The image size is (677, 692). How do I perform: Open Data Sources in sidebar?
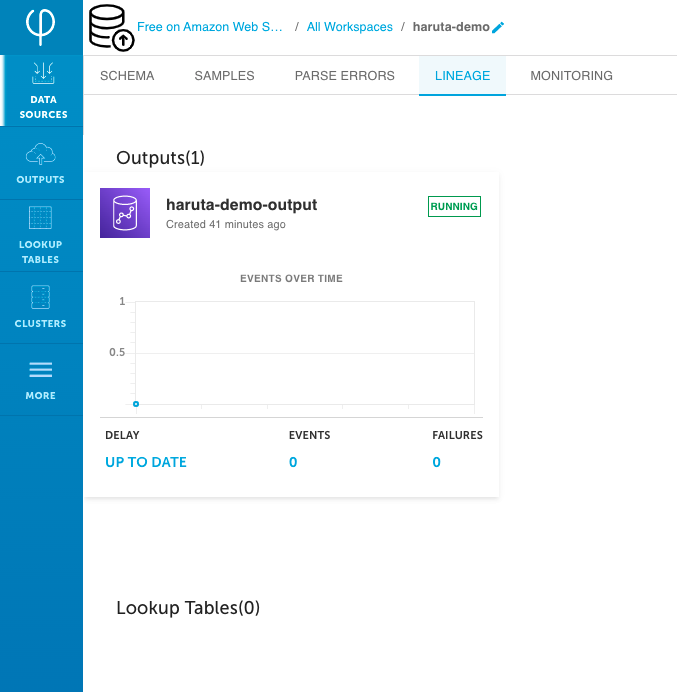coord(43,90)
